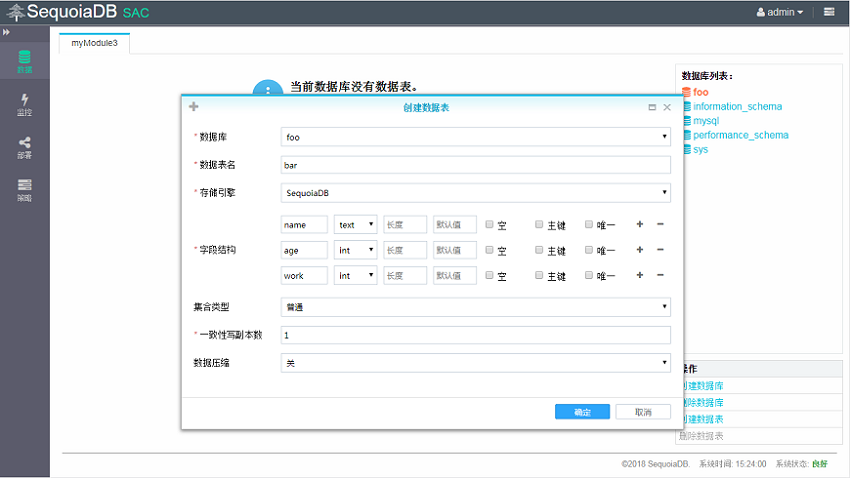Expand the 数据压缩 dropdown
850x478 pixels.
click(x=475, y=363)
